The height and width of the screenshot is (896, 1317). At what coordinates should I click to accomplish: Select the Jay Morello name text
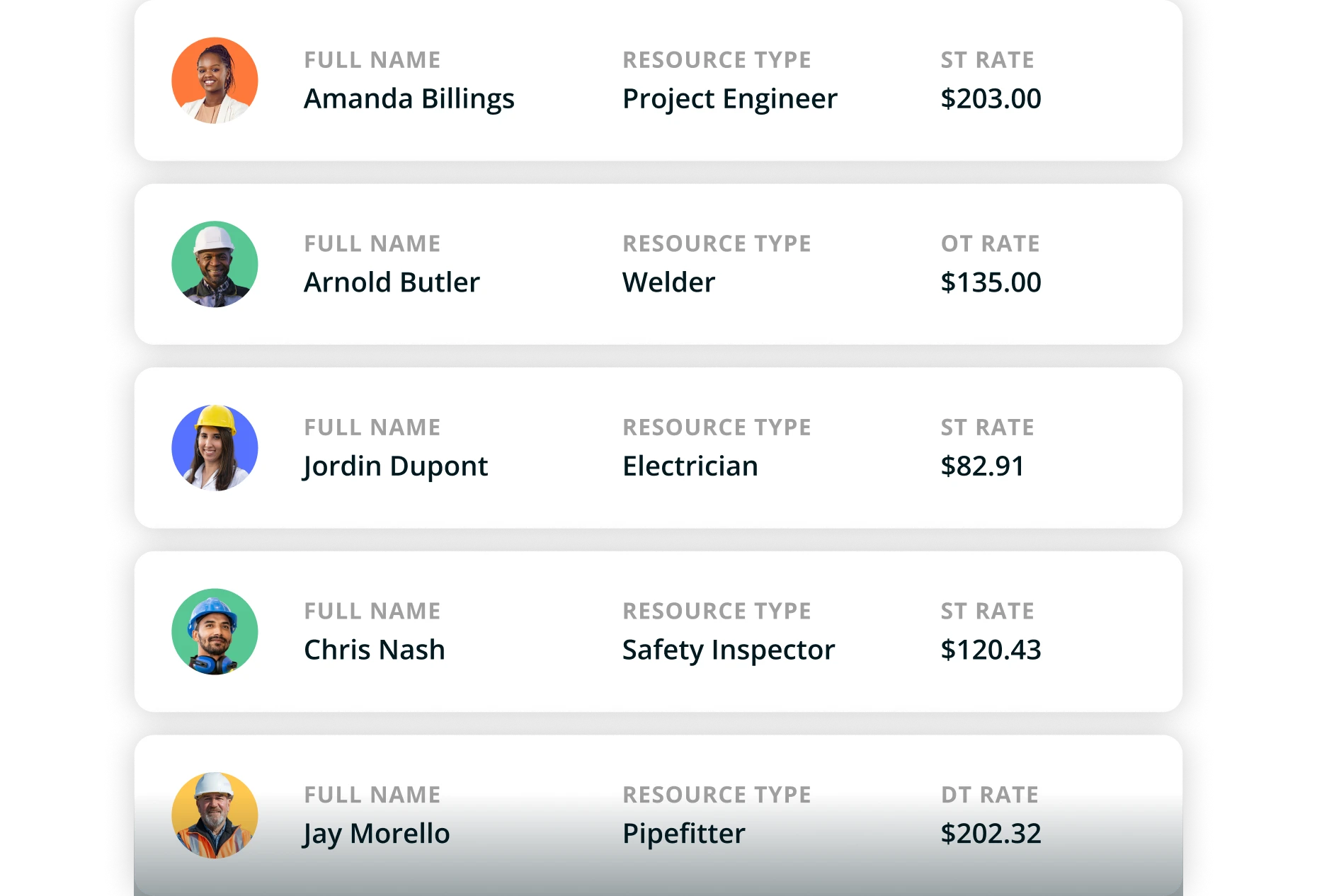click(376, 834)
